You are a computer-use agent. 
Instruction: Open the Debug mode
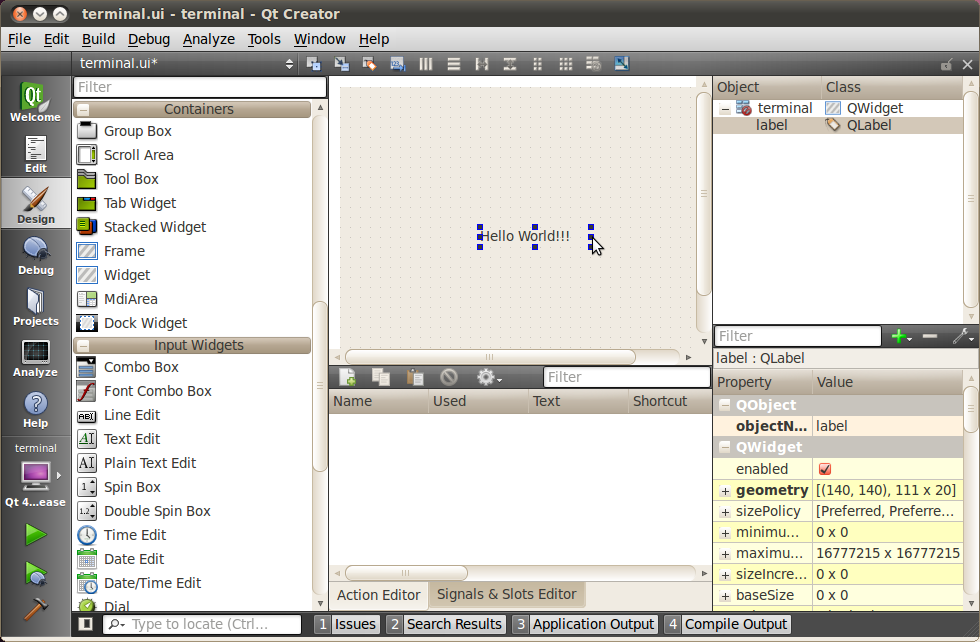[x=35, y=256]
